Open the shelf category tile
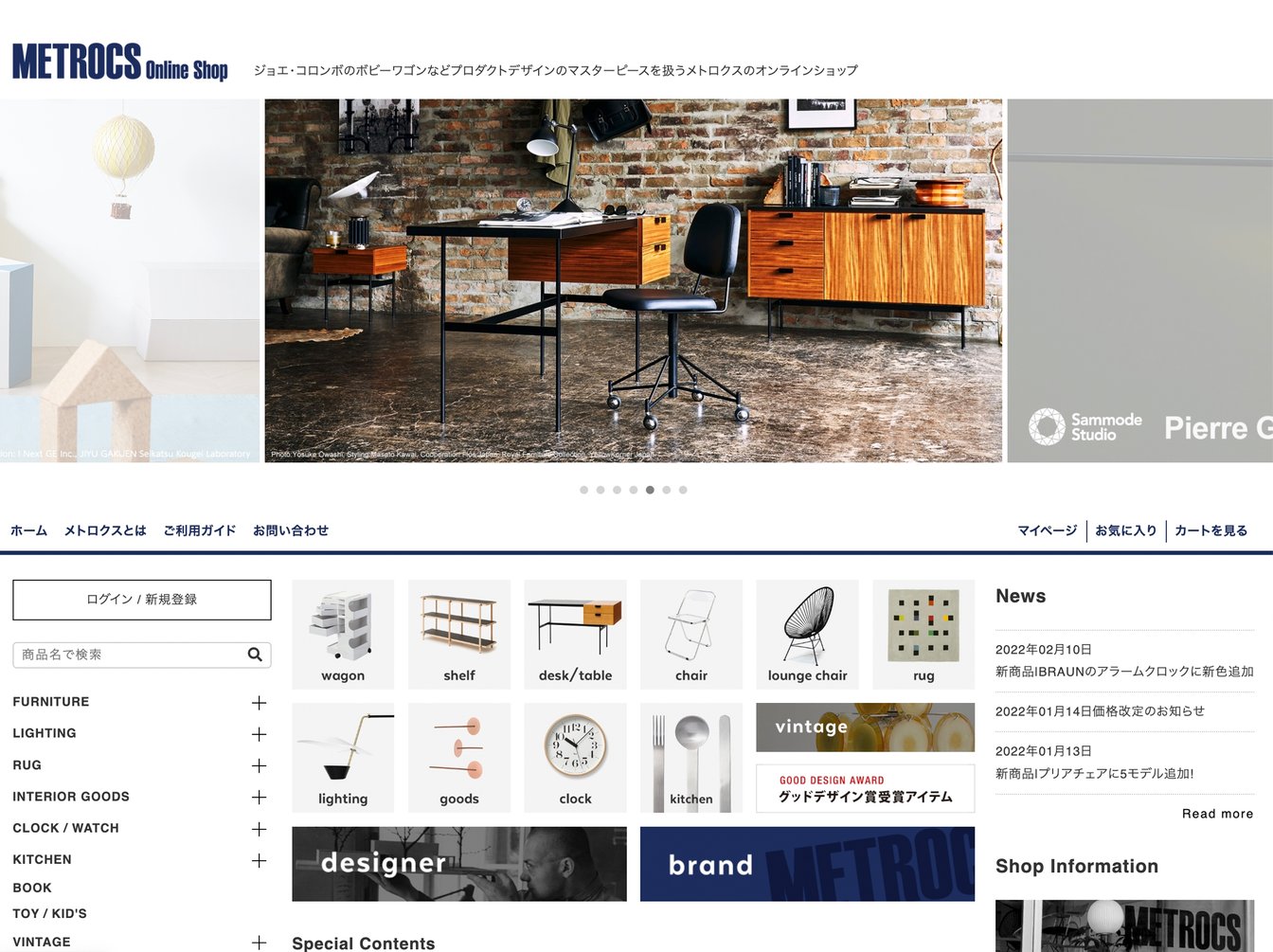The image size is (1273, 952). (459, 634)
